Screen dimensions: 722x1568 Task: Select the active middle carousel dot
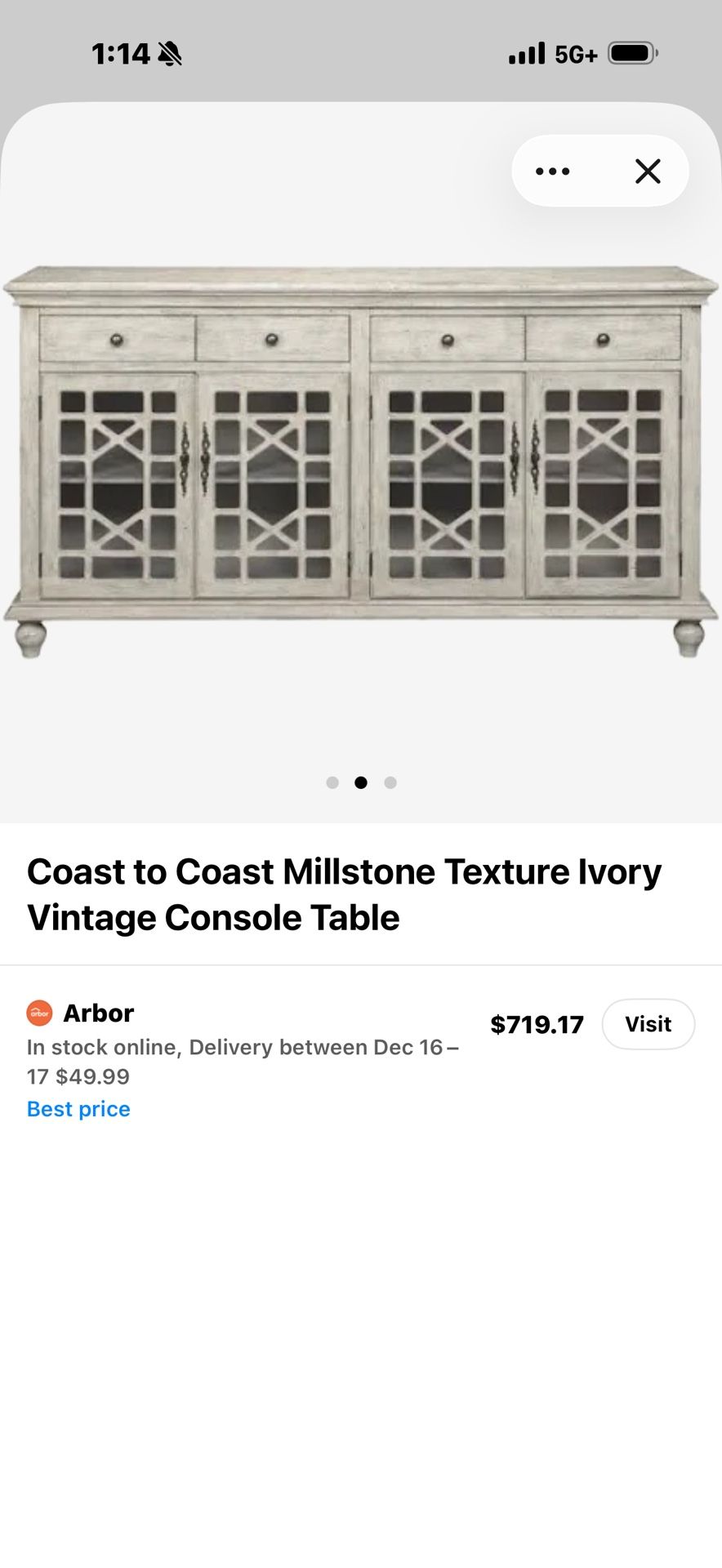tap(361, 782)
